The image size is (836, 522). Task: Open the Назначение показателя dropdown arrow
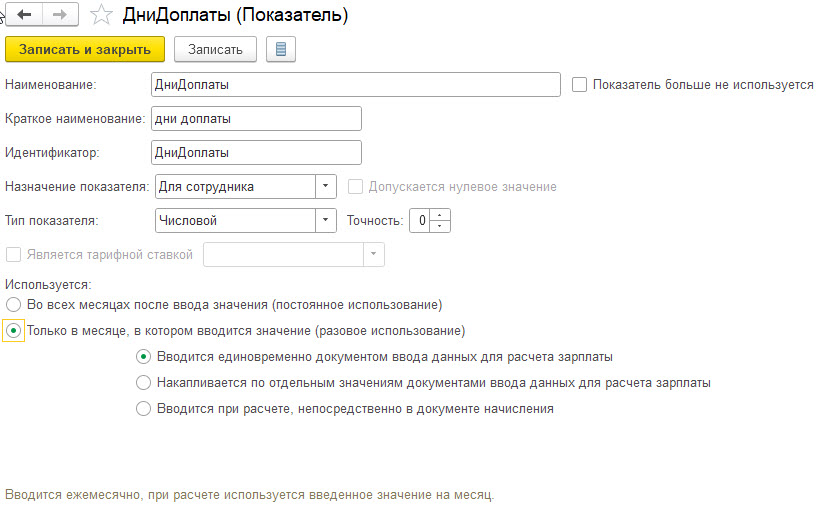[325, 187]
